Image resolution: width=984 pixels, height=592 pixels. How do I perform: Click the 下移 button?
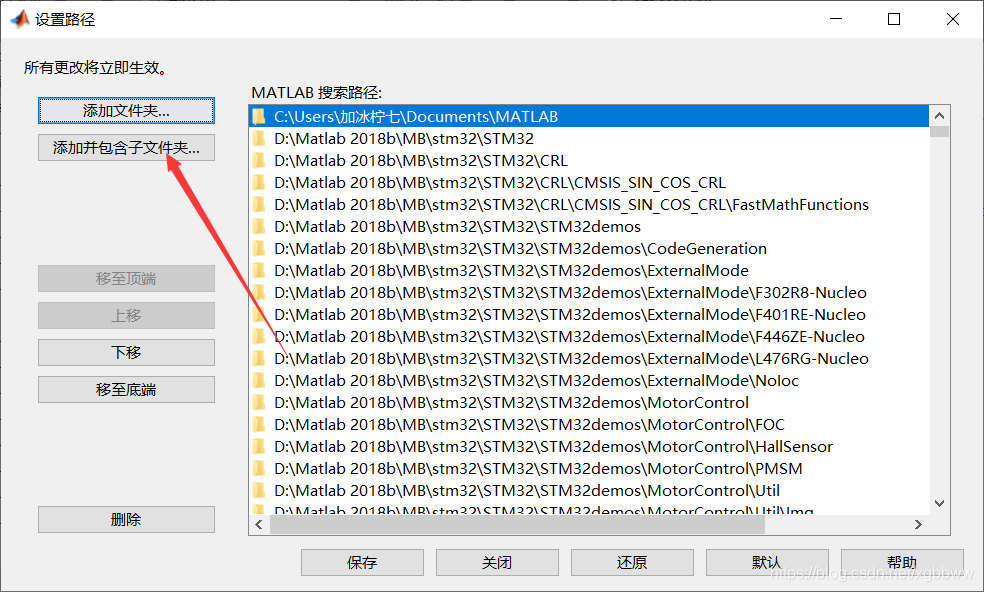(126, 352)
